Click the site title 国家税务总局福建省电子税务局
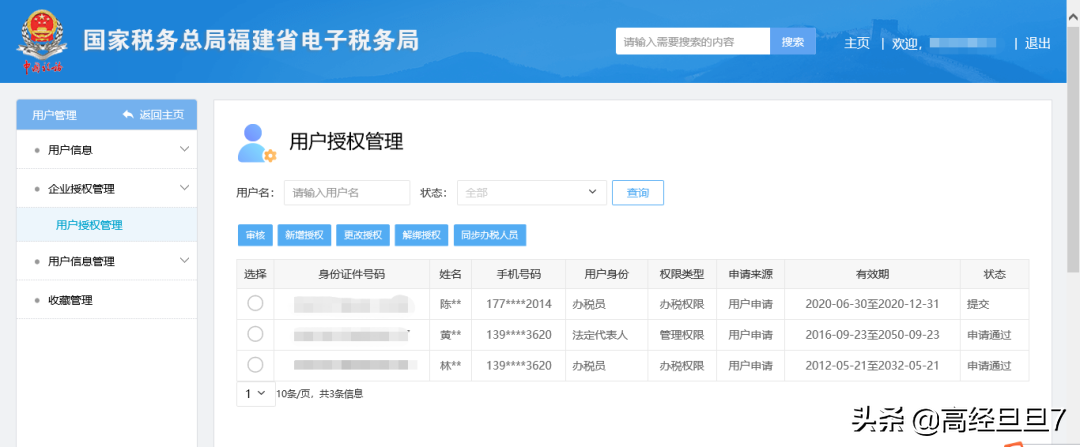1080x447 pixels. point(251,41)
